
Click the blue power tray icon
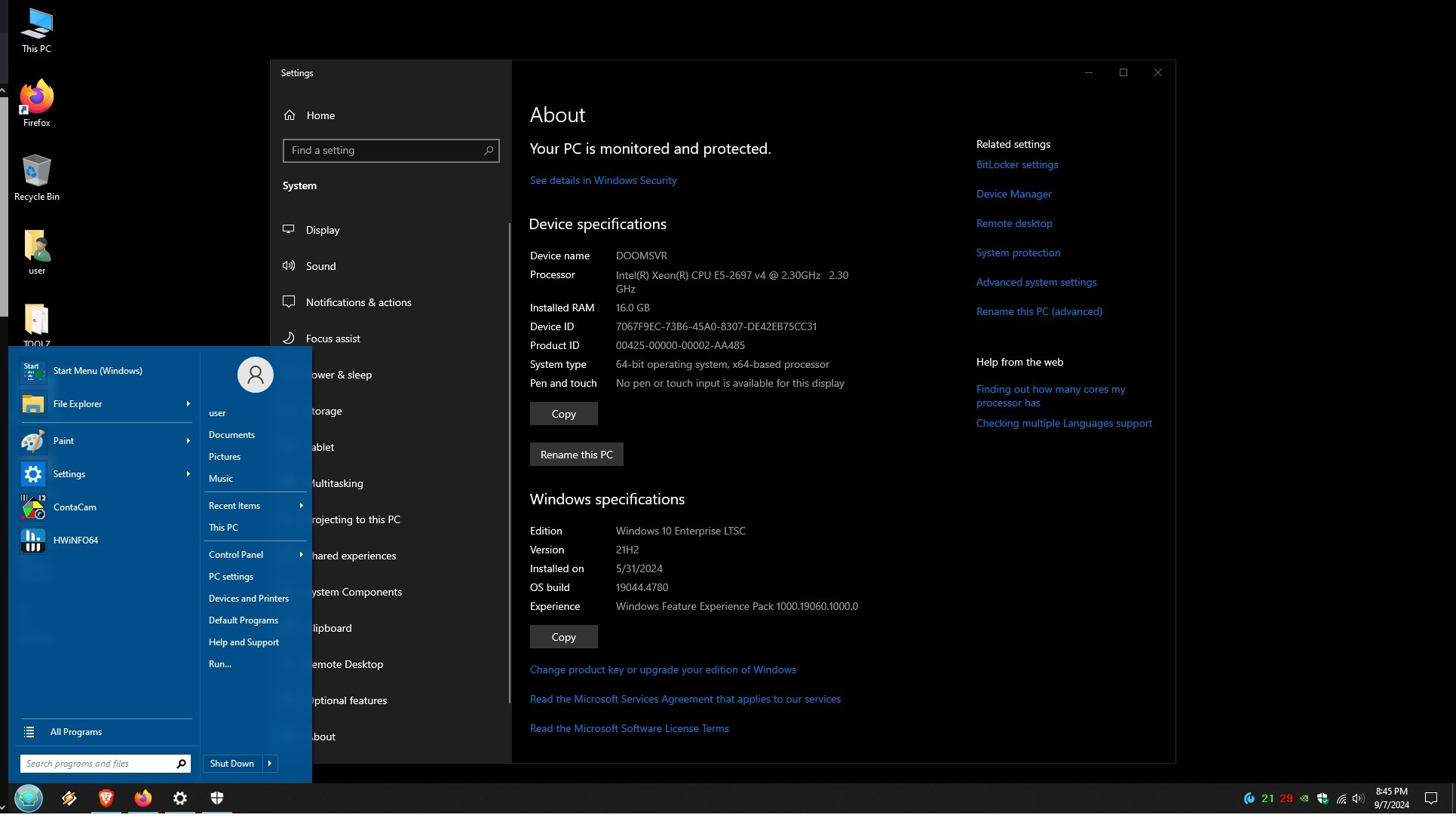point(1249,798)
